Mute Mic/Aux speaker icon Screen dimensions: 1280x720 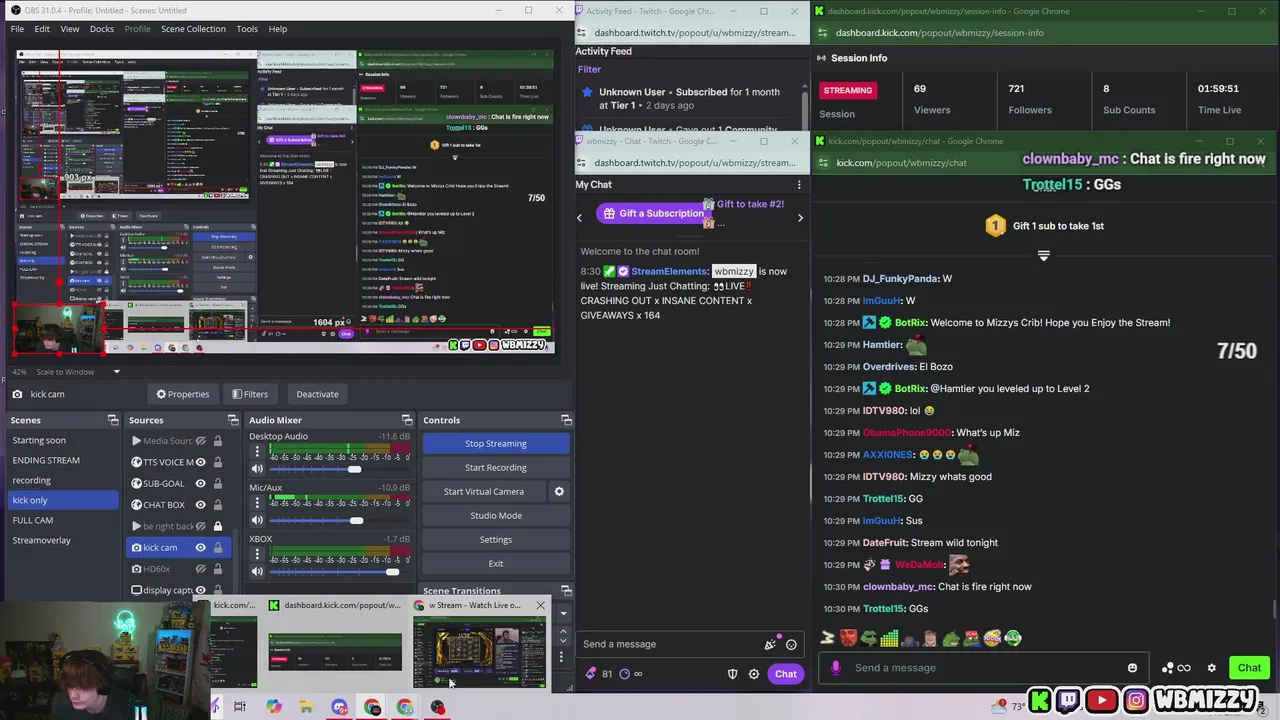pyautogui.click(x=257, y=520)
